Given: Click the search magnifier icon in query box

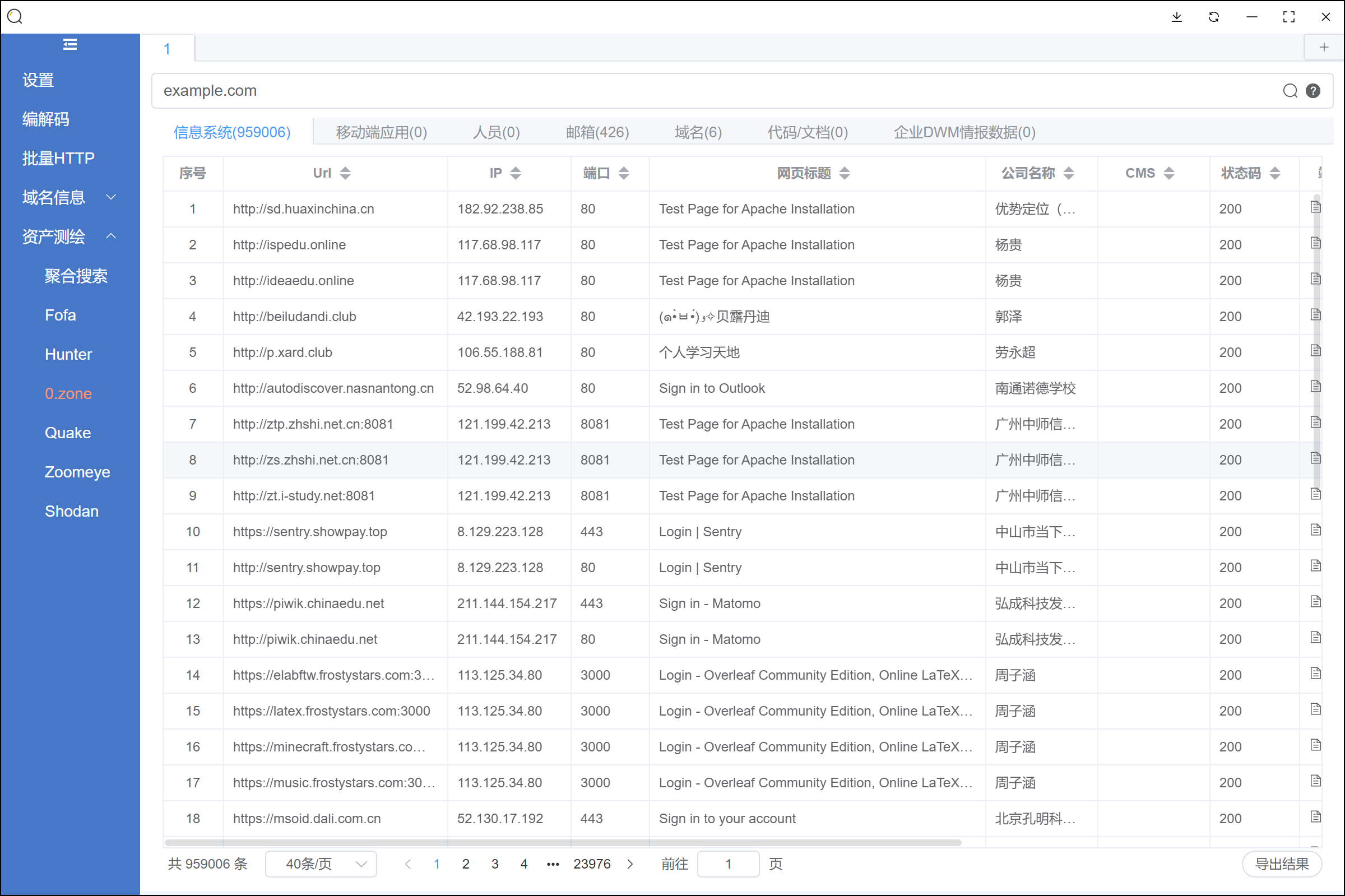Looking at the screenshot, I should click(x=1290, y=91).
